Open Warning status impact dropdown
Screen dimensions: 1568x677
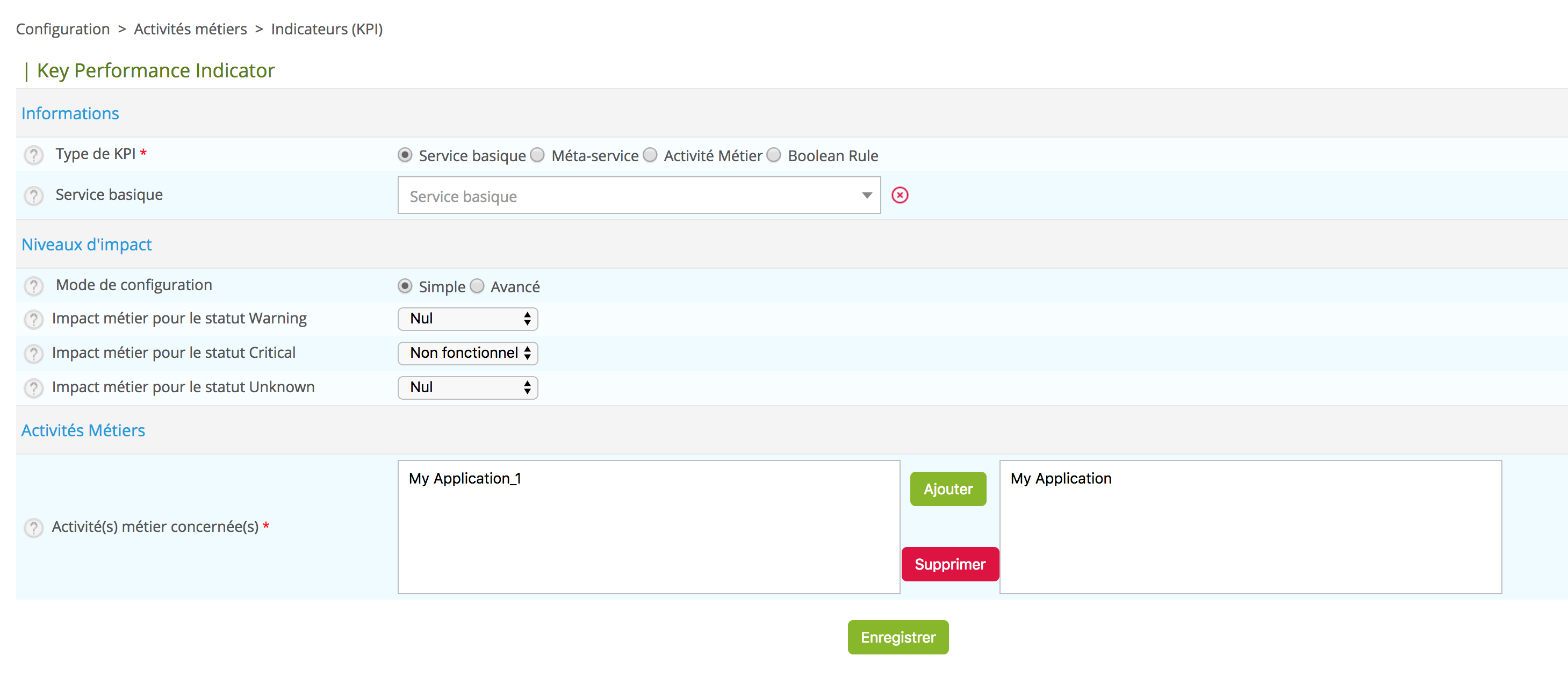tap(467, 319)
